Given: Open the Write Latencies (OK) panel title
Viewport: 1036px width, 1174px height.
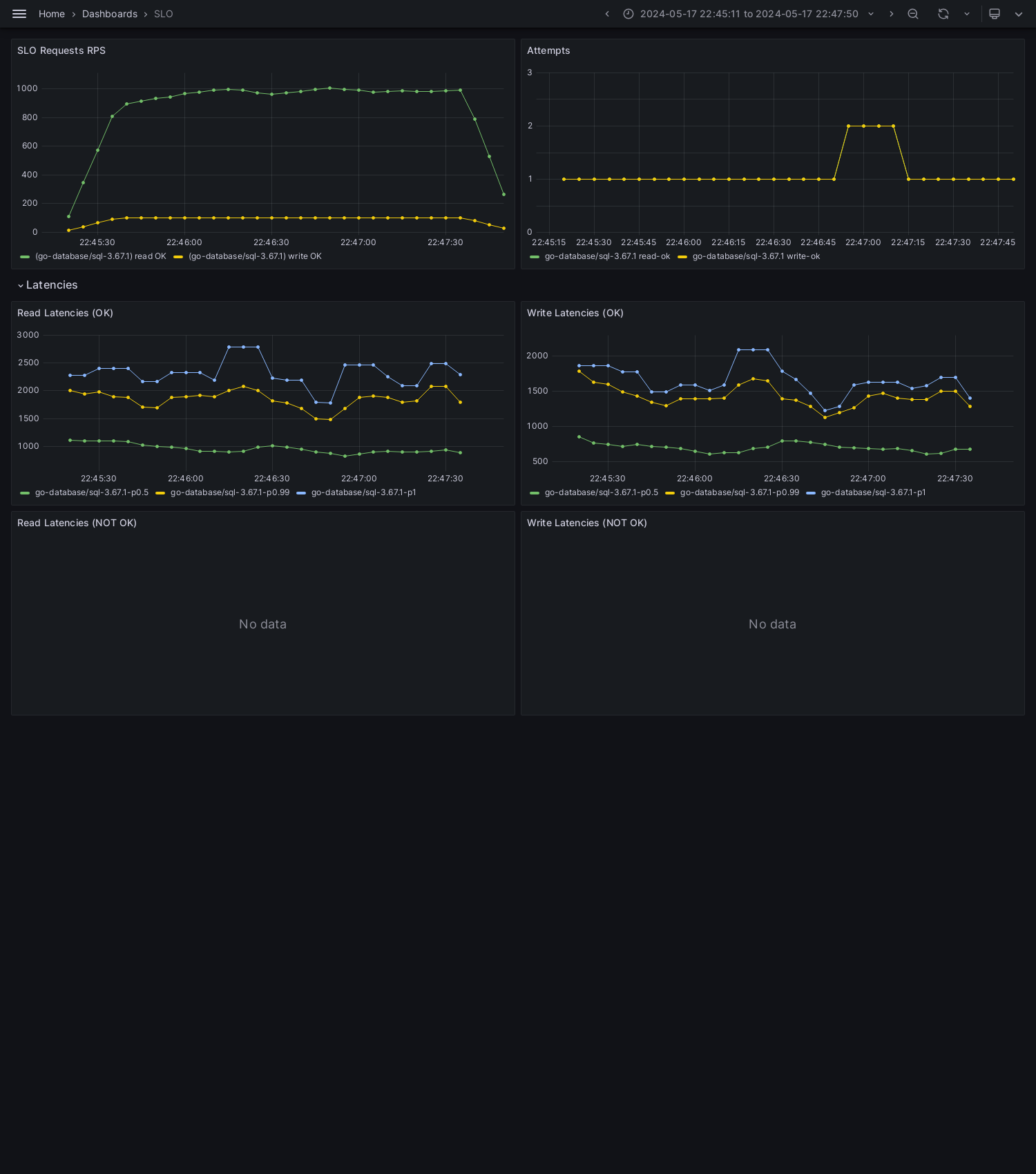Looking at the screenshot, I should [575, 313].
